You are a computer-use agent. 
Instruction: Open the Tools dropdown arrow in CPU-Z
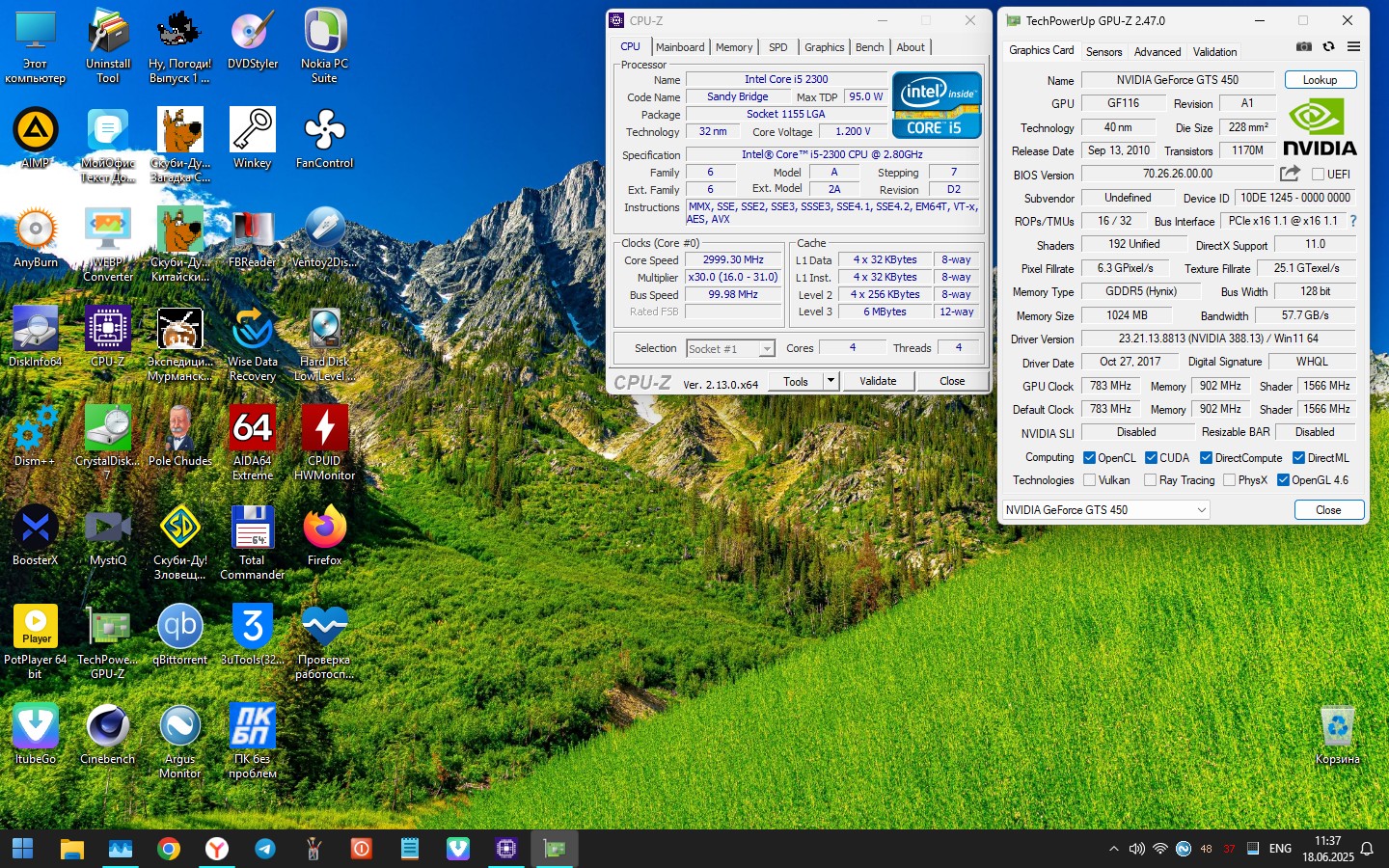830,381
